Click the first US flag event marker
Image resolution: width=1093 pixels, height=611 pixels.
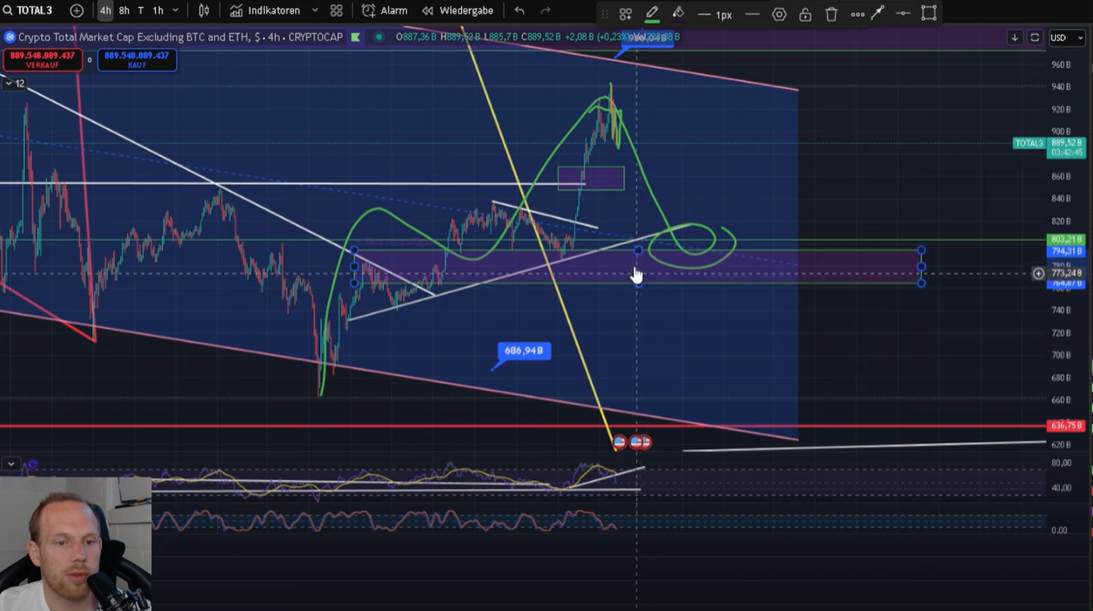(x=620, y=442)
